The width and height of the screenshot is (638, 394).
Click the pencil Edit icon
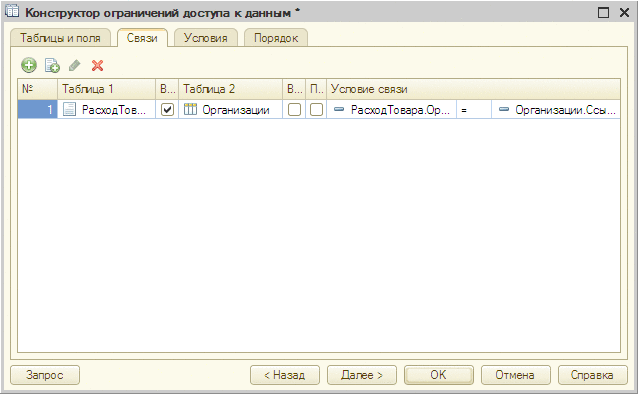(x=74, y=65)
